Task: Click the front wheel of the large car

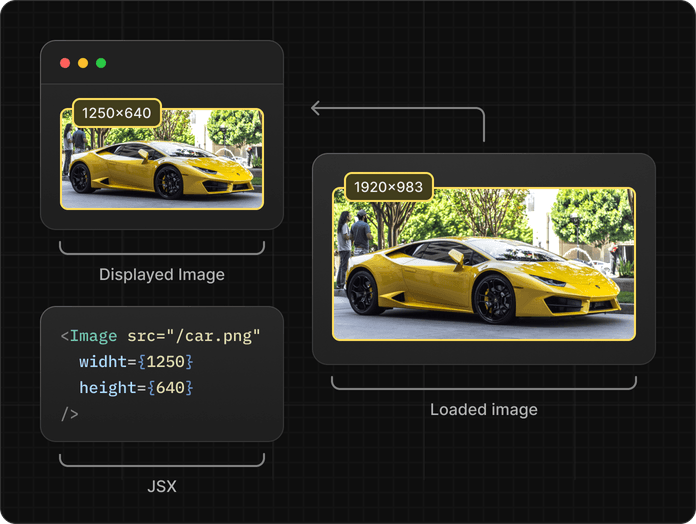Action: 494,299
